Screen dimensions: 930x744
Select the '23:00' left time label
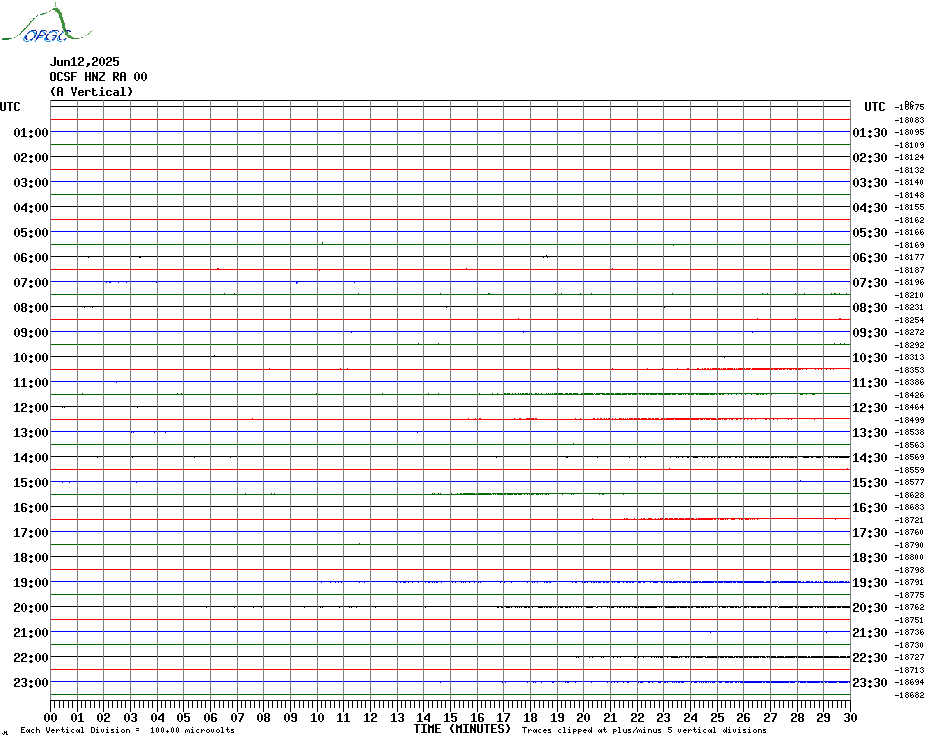tap(31, 683)
